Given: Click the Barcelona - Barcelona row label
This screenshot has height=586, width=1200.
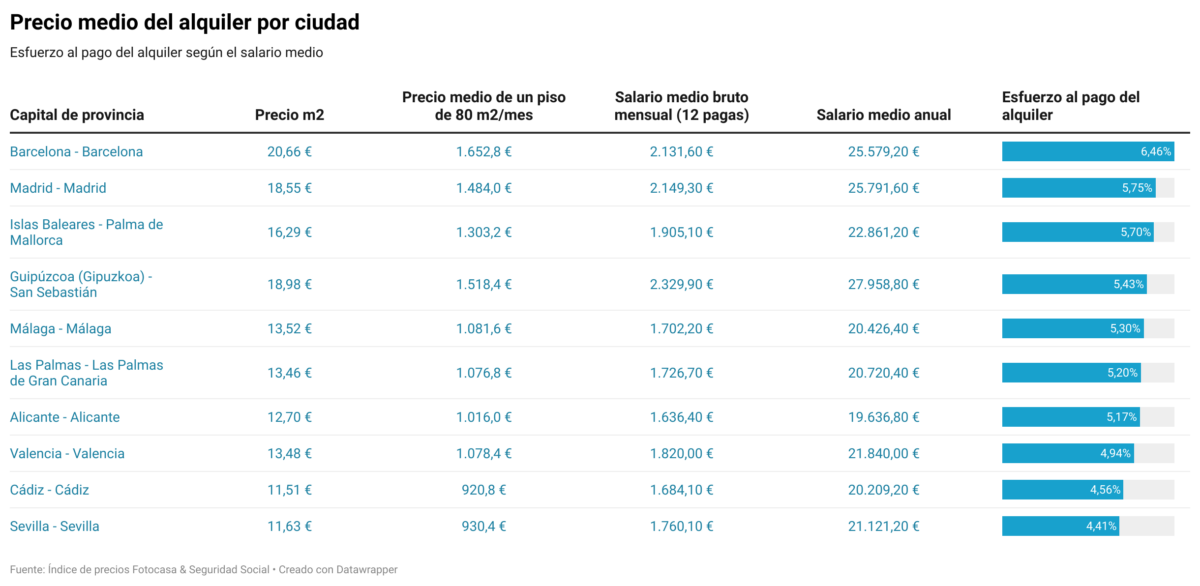Looking at the screenshot, I should (76, 152).
